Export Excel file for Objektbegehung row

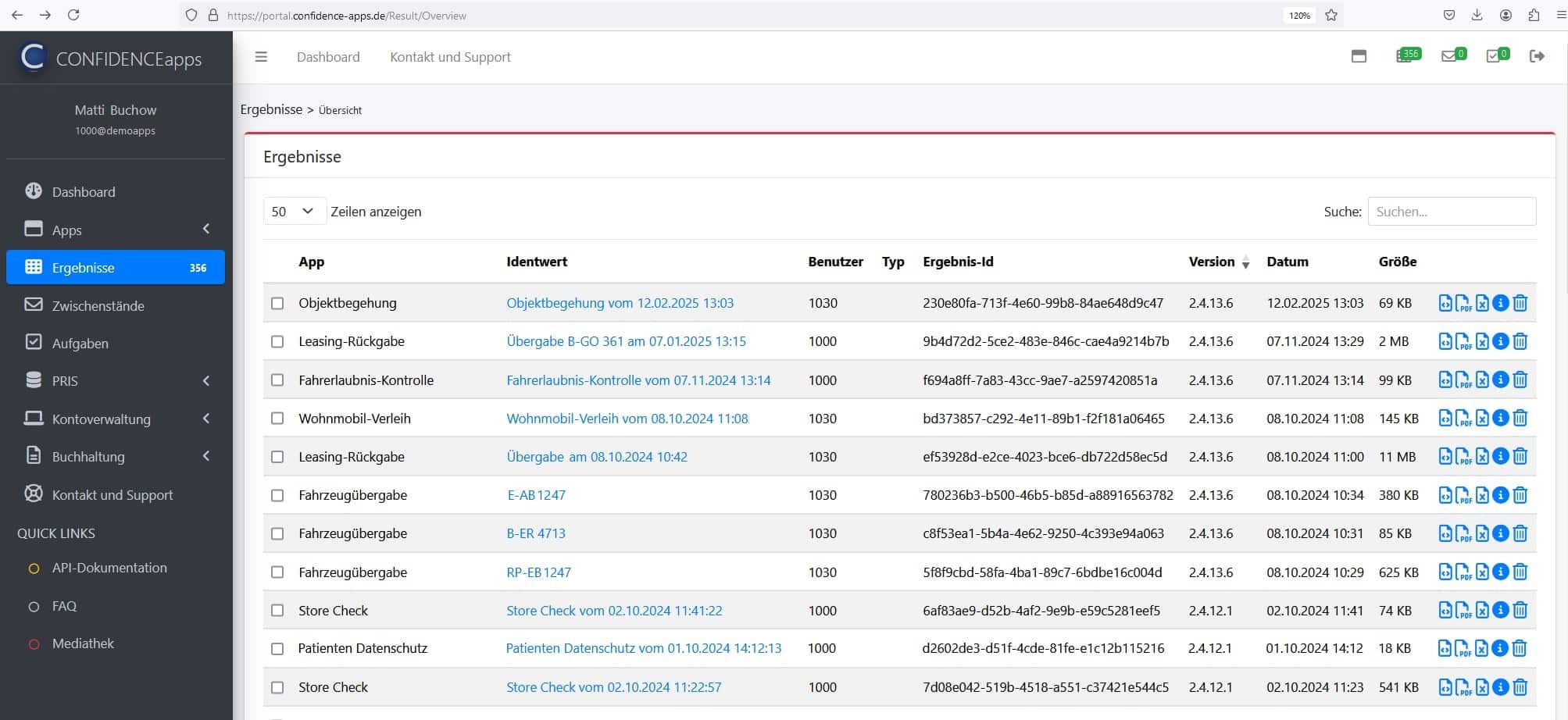[1481, 303]
